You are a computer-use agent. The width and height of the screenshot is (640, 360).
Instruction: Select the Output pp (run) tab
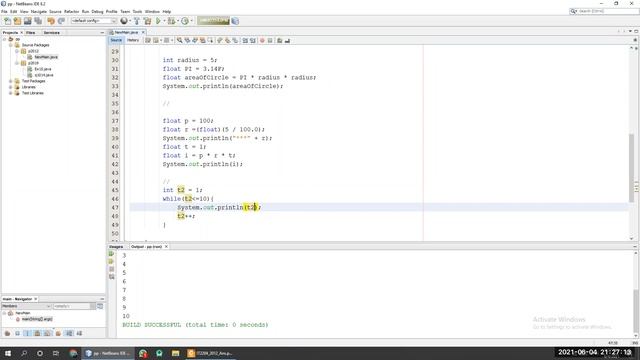pyautogui.click(x=147, y=247)
